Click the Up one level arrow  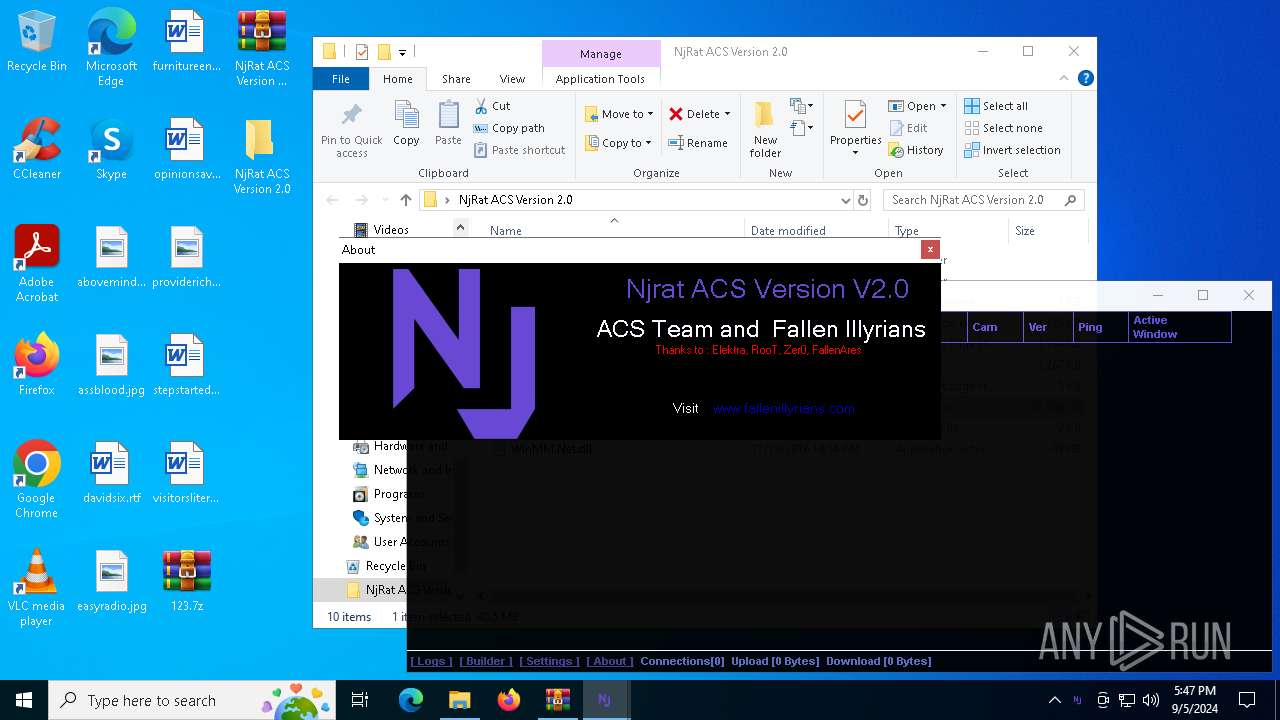[405, 200]
